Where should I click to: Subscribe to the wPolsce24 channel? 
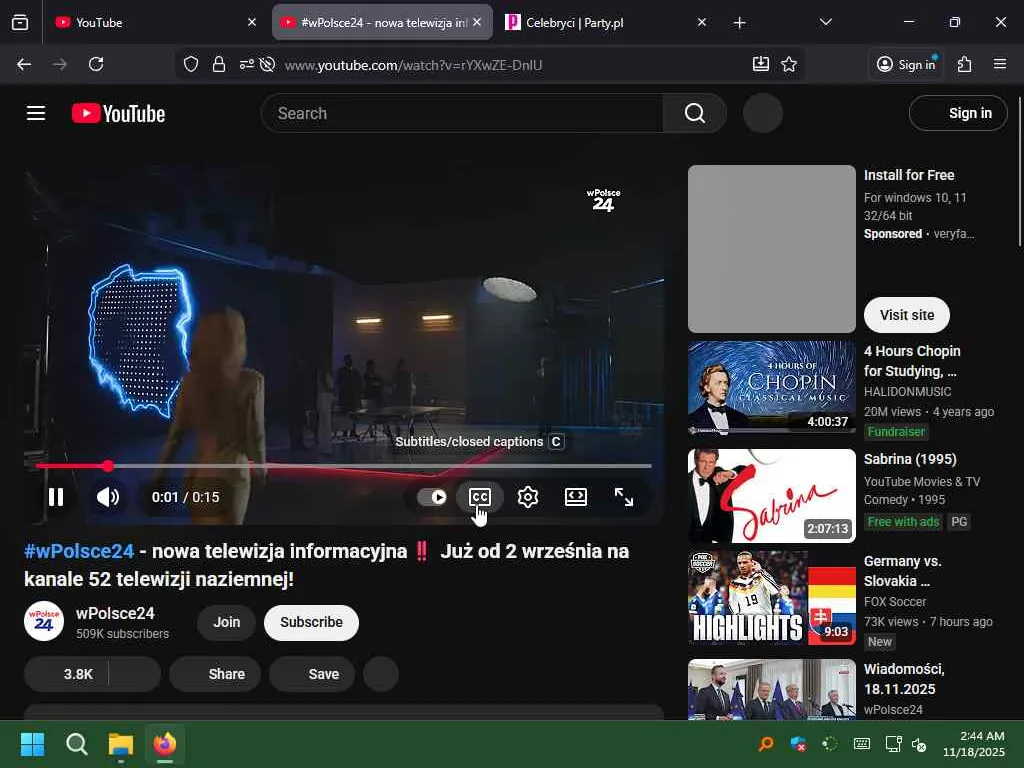[312, 622]
